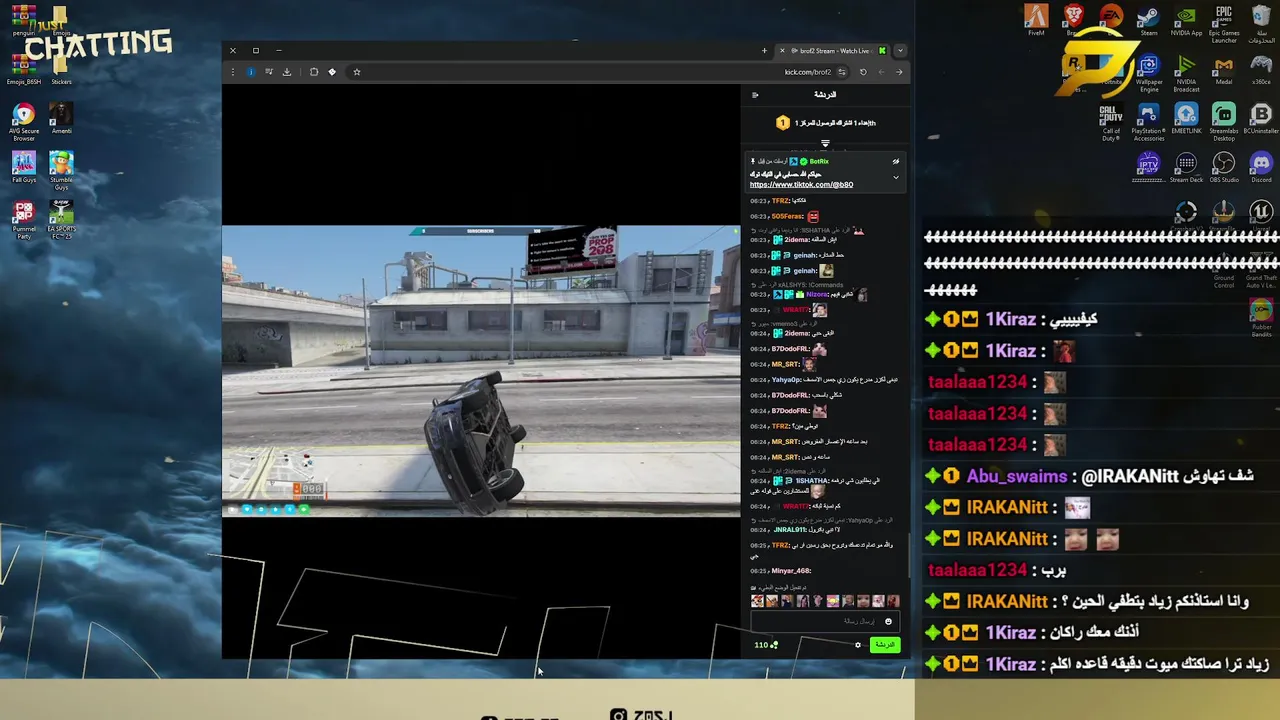Launch Stumble Guys desktop shortcut
Viewport: 1280px width, 720px height.
61,170
